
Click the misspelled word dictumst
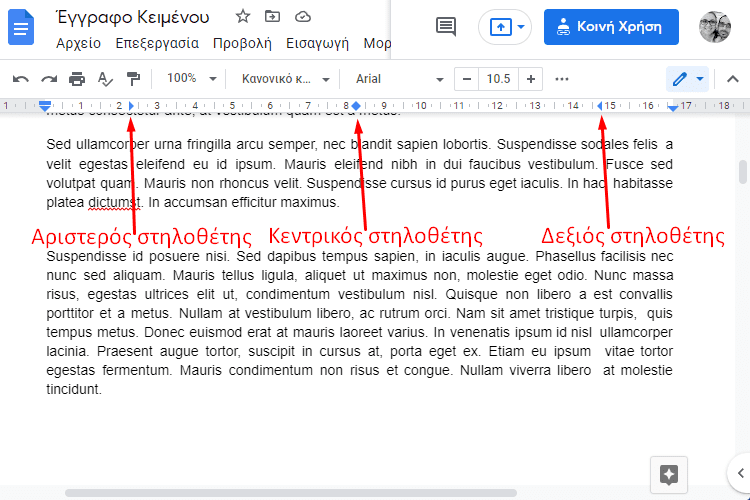pos(115,202)
